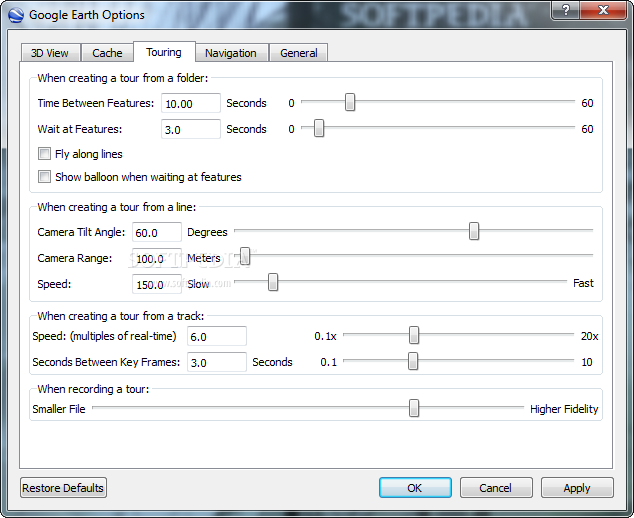Image resolution: width=634 pixels, height=518 pixels.
Task: Click the Seconds Between Key Frames field
Action: [x=217, y=362]
